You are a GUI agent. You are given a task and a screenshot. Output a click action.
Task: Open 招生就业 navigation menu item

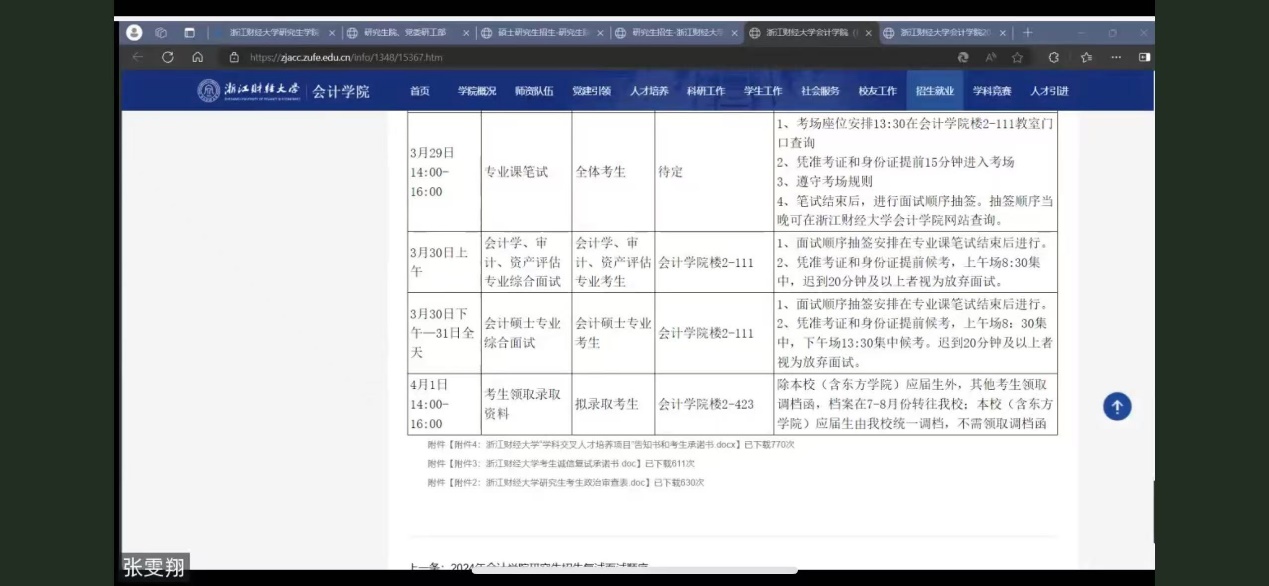click(x=934, y=91)
